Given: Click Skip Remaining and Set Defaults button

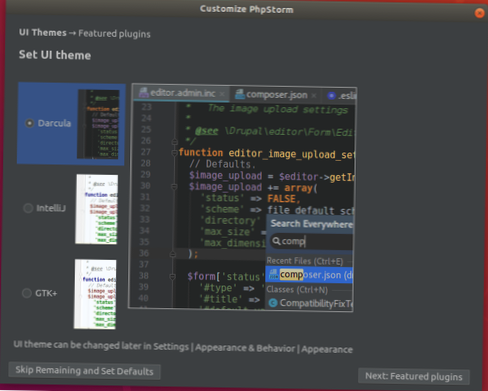Looking at the screenshot, I should click(x=85, y=371).
